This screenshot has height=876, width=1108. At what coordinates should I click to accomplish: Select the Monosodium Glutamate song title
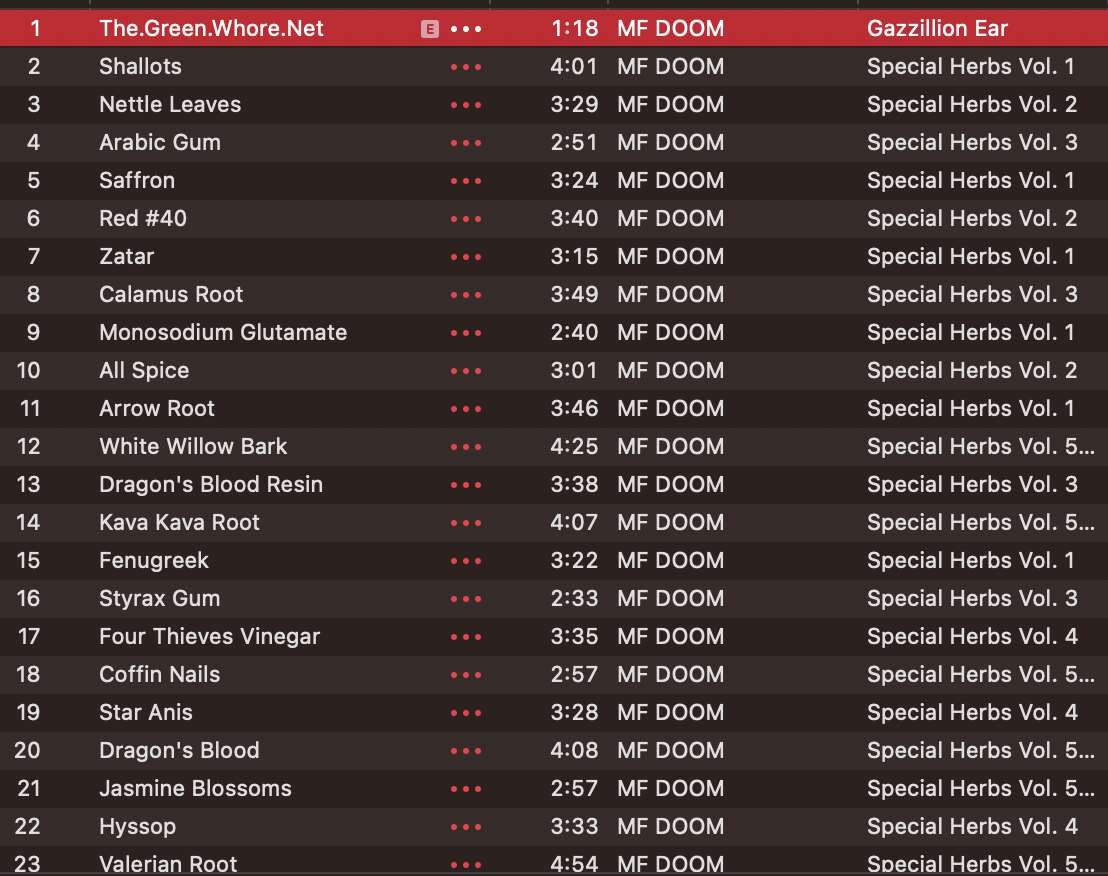click(x=223, y=332)
